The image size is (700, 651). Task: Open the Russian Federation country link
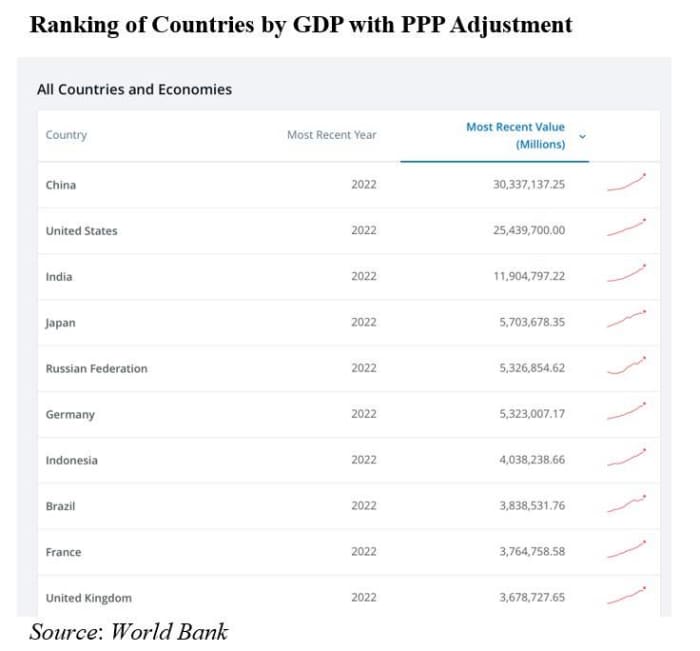tap(96, 369)
